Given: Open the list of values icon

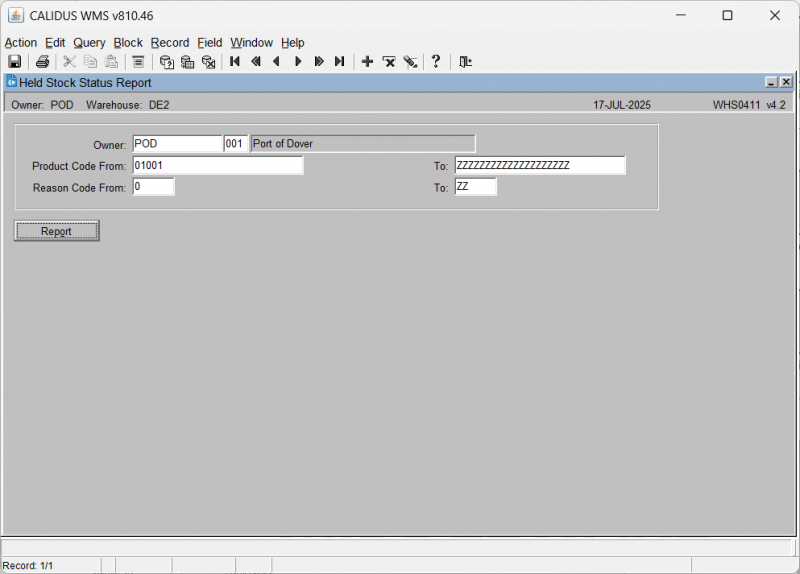Looking at the screenshot, I should click(x=138, y=62).
